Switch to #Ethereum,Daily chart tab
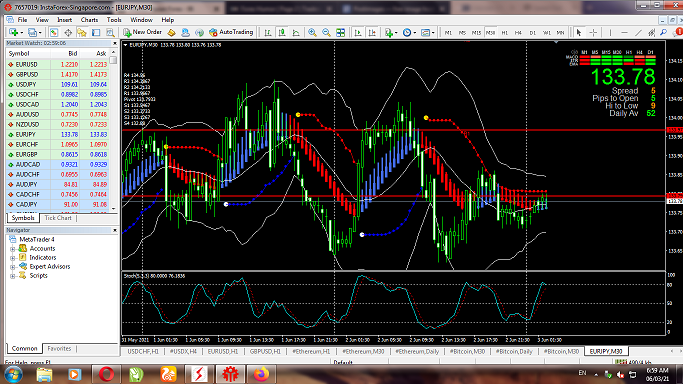The height and width of the screenshot is (384, 683). 417,351
